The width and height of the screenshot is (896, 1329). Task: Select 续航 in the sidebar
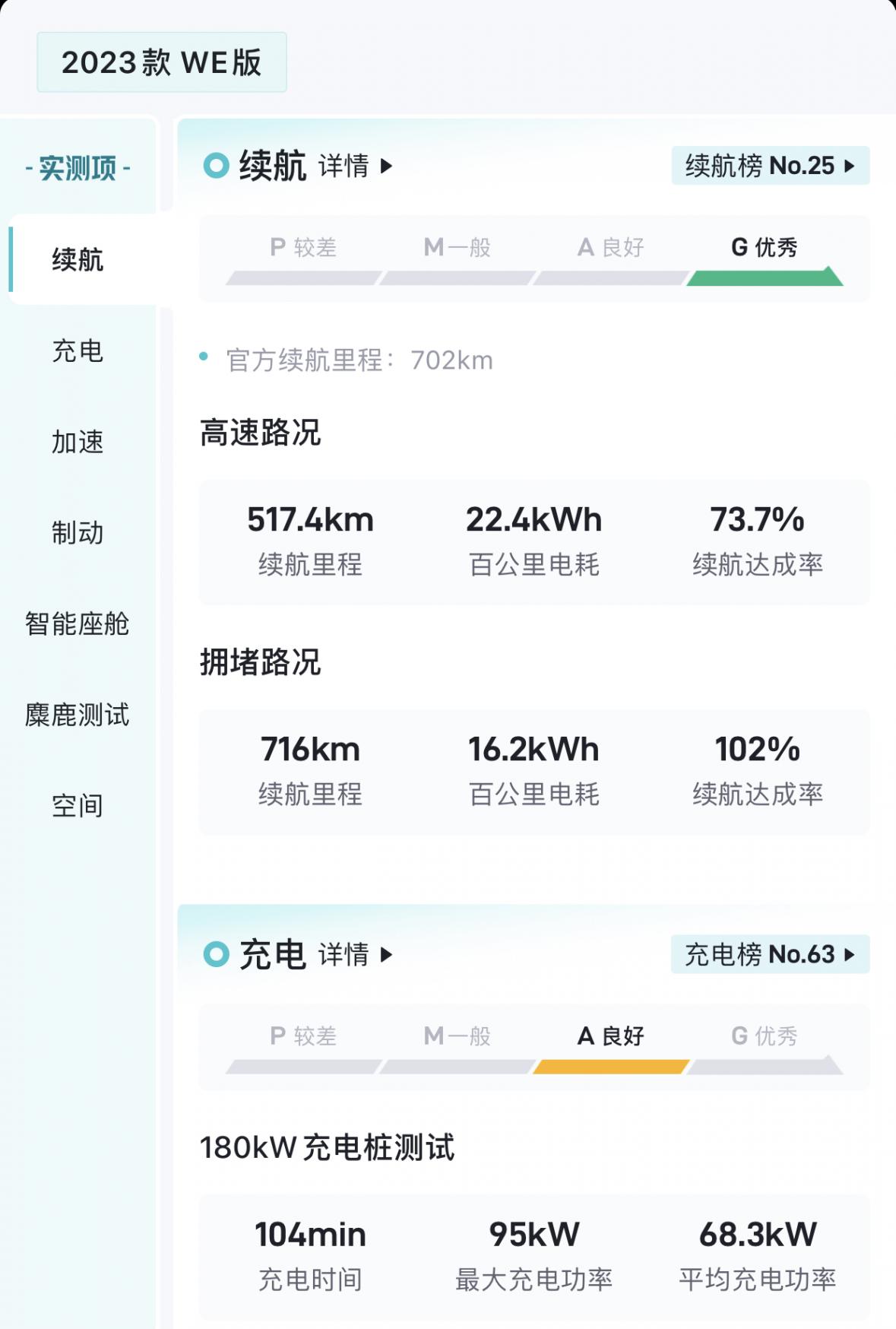[x=78, y=259]
